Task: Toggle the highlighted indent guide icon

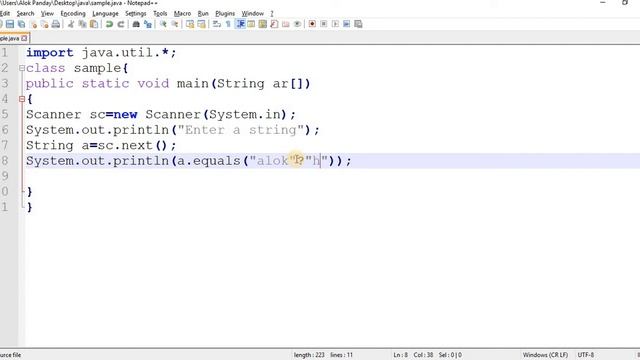Action: (x=240, y=24)
